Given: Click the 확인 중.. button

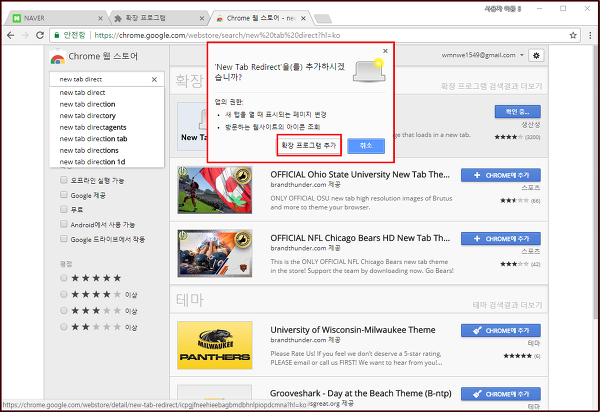Looking at the screenshot, I should [x=517, y=112].
